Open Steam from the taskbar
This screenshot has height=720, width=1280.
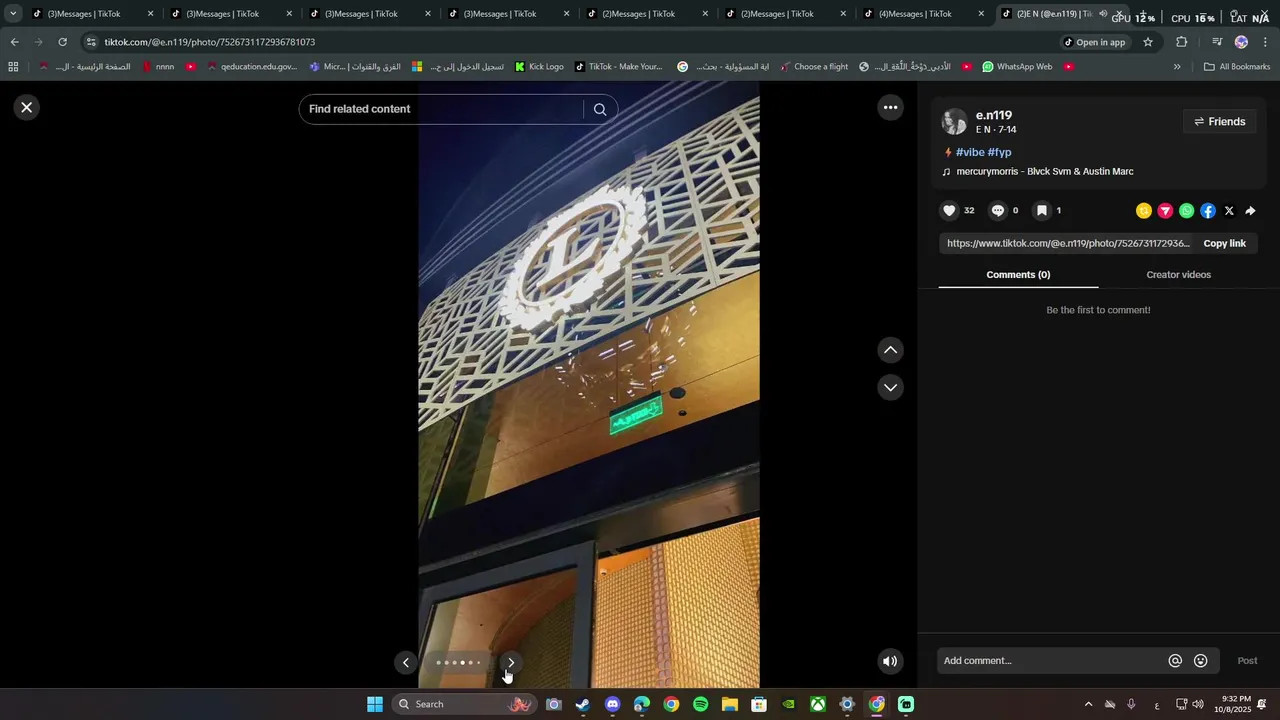pyautogui.click(x=583, y=704)
